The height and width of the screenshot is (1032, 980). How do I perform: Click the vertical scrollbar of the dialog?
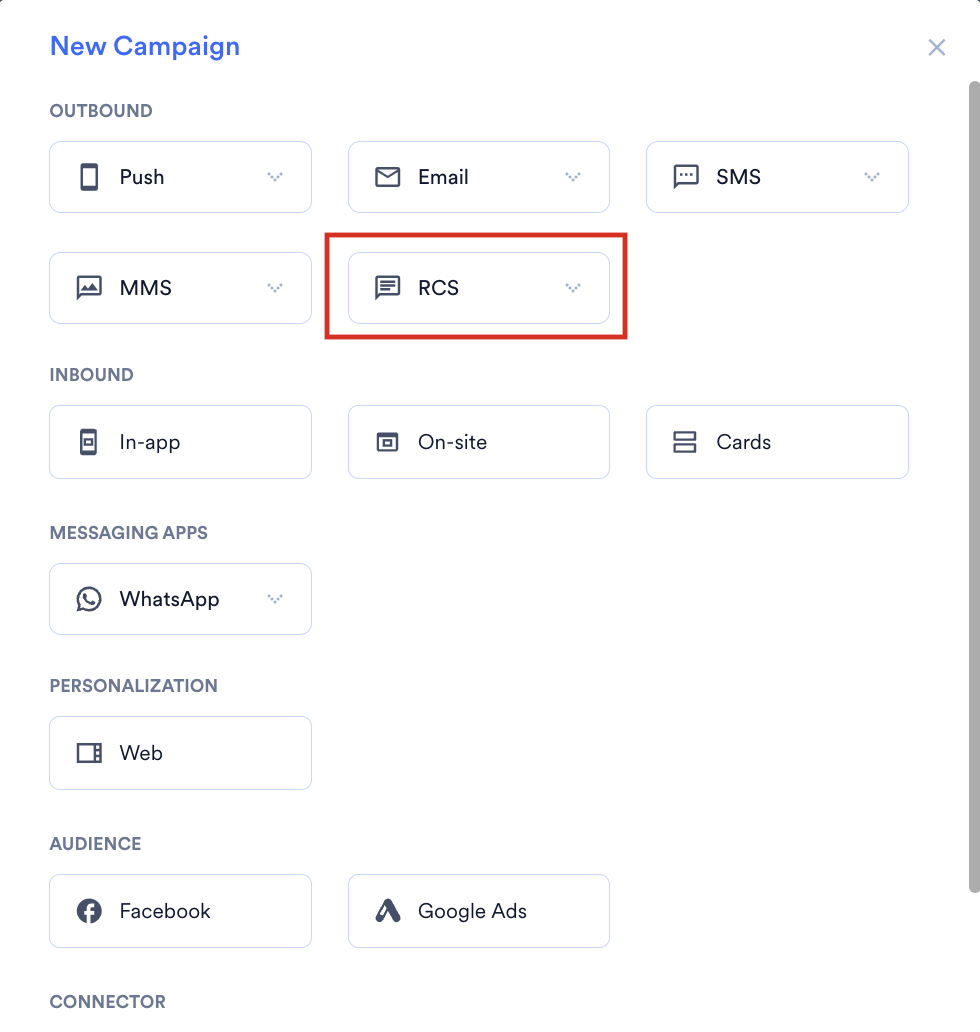[x=974, y=487]
